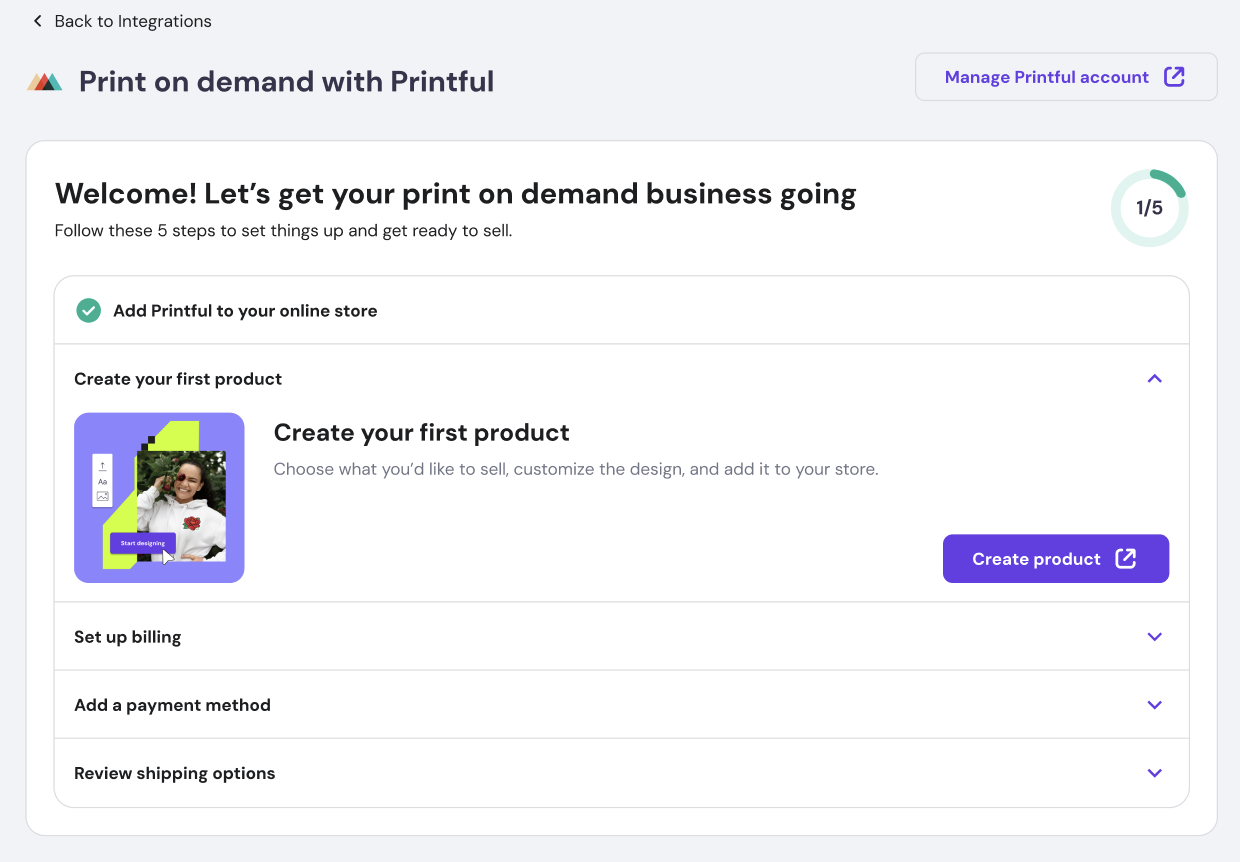The width and height of the screenshot is (1240, 862).
Task: Click the 1/5 progress ring
Action: tap(1149, 207)
